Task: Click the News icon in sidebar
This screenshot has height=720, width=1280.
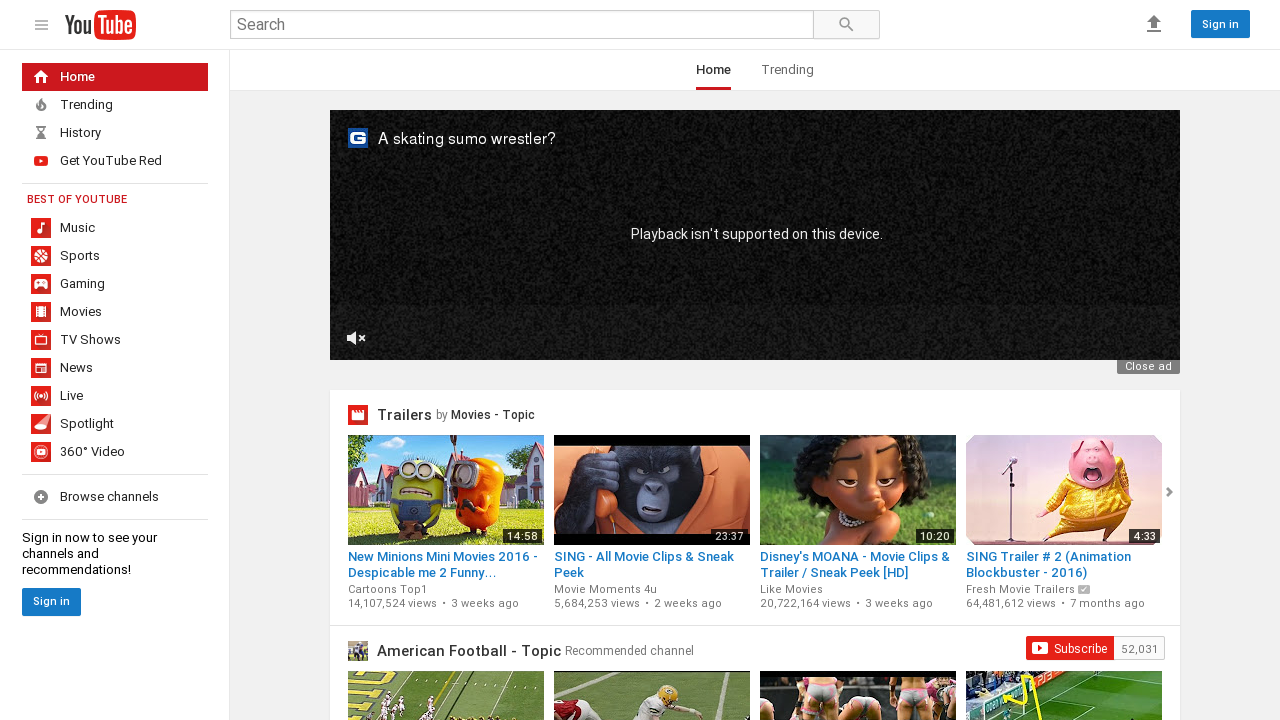Action: (x=41, y=368)
